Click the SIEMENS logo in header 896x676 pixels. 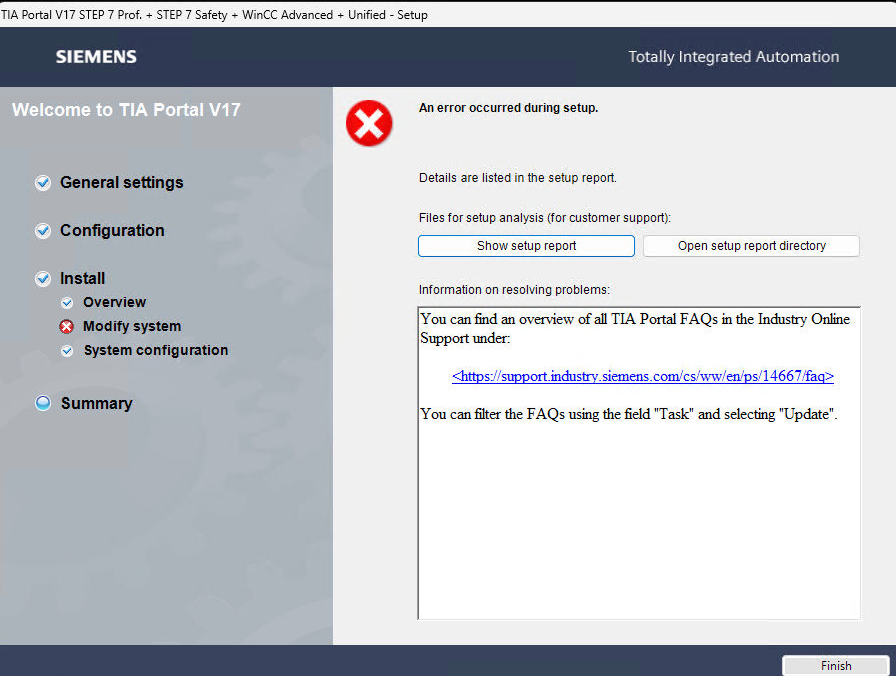point(96,57)
